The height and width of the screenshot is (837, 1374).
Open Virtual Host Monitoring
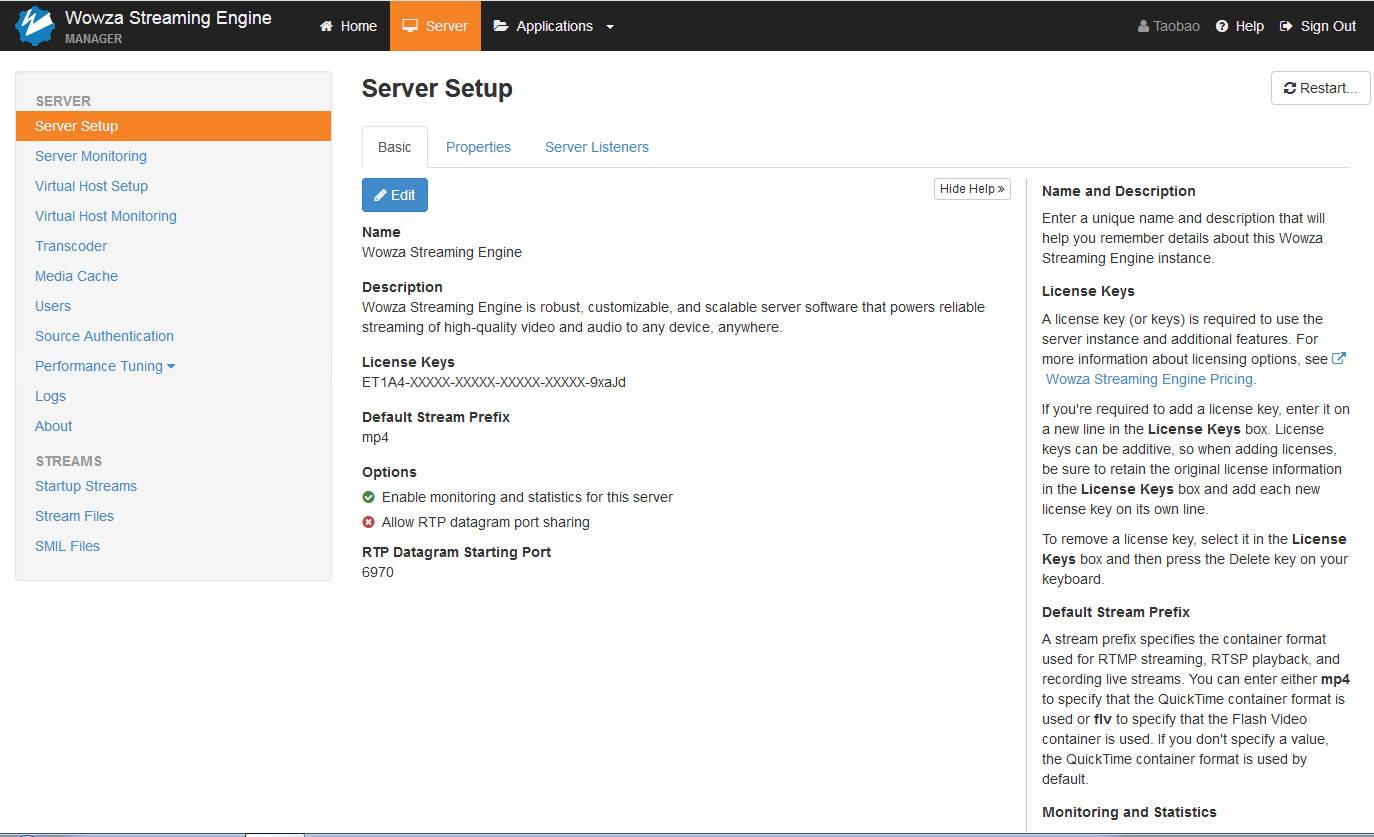click(x=106, y=216)
